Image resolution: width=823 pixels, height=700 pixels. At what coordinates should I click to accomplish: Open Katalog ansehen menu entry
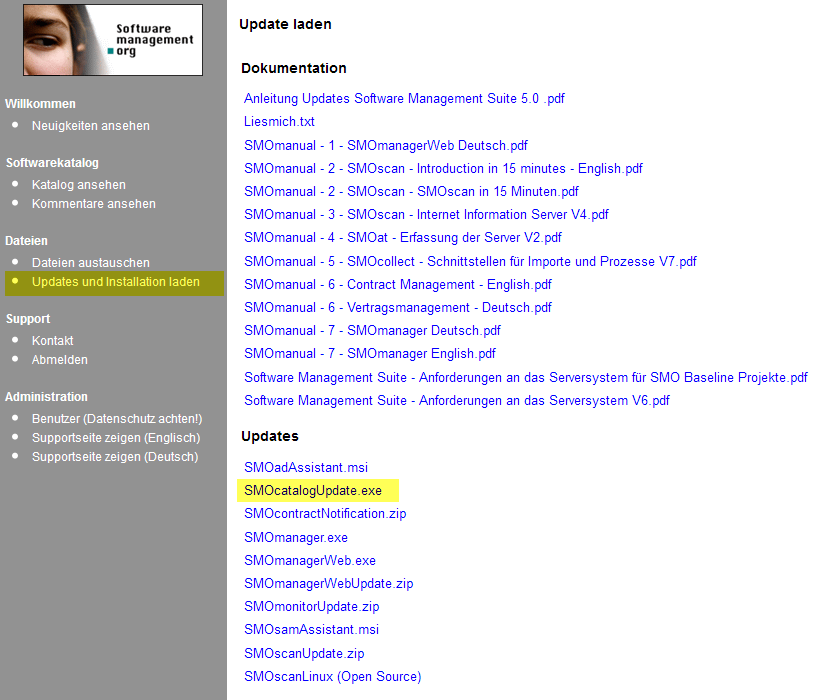tap(78, 185)
